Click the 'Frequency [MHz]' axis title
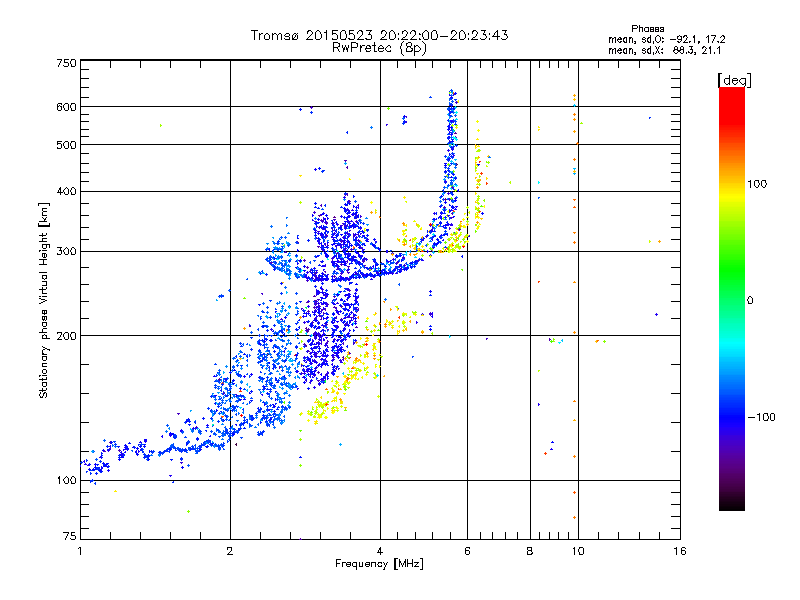 pos(379,564)
